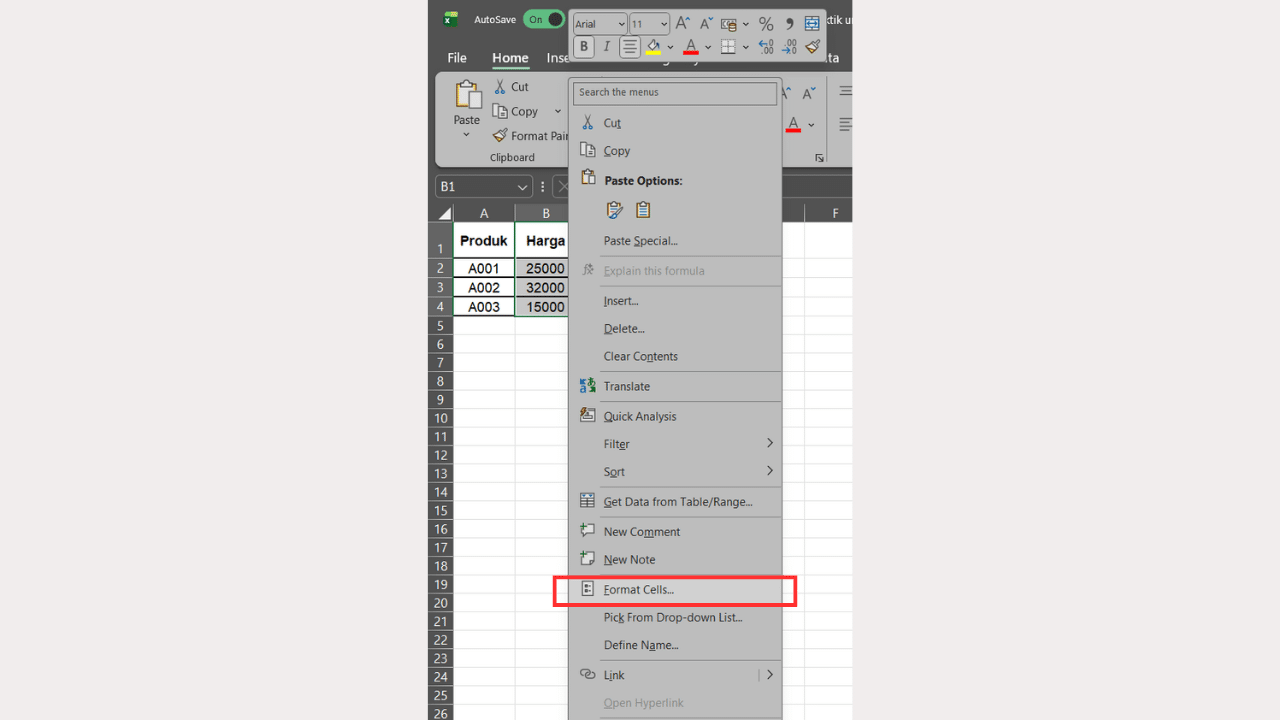This screenshot has width=1280, height=720.
Task: Choose the Keep Source Formatting paste option
Action: 614,210
